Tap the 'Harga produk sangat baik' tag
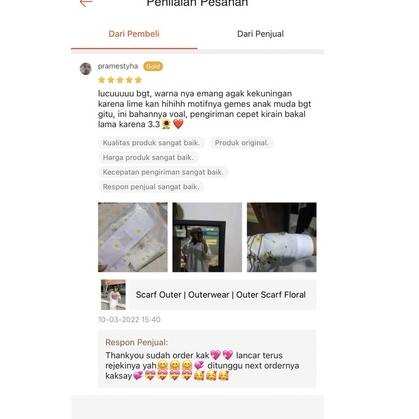Screen dimensions: 419x419 [x=148, y=157]
